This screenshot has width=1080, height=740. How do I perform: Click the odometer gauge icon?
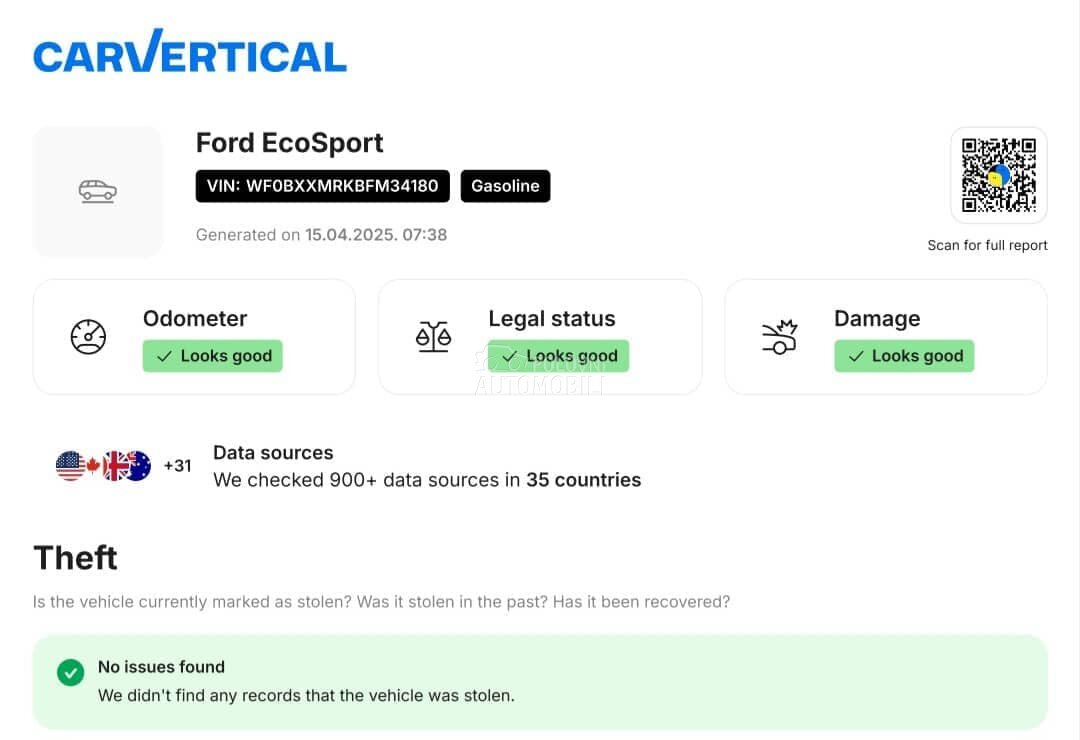pyautogui.click(x=88, y=337)
